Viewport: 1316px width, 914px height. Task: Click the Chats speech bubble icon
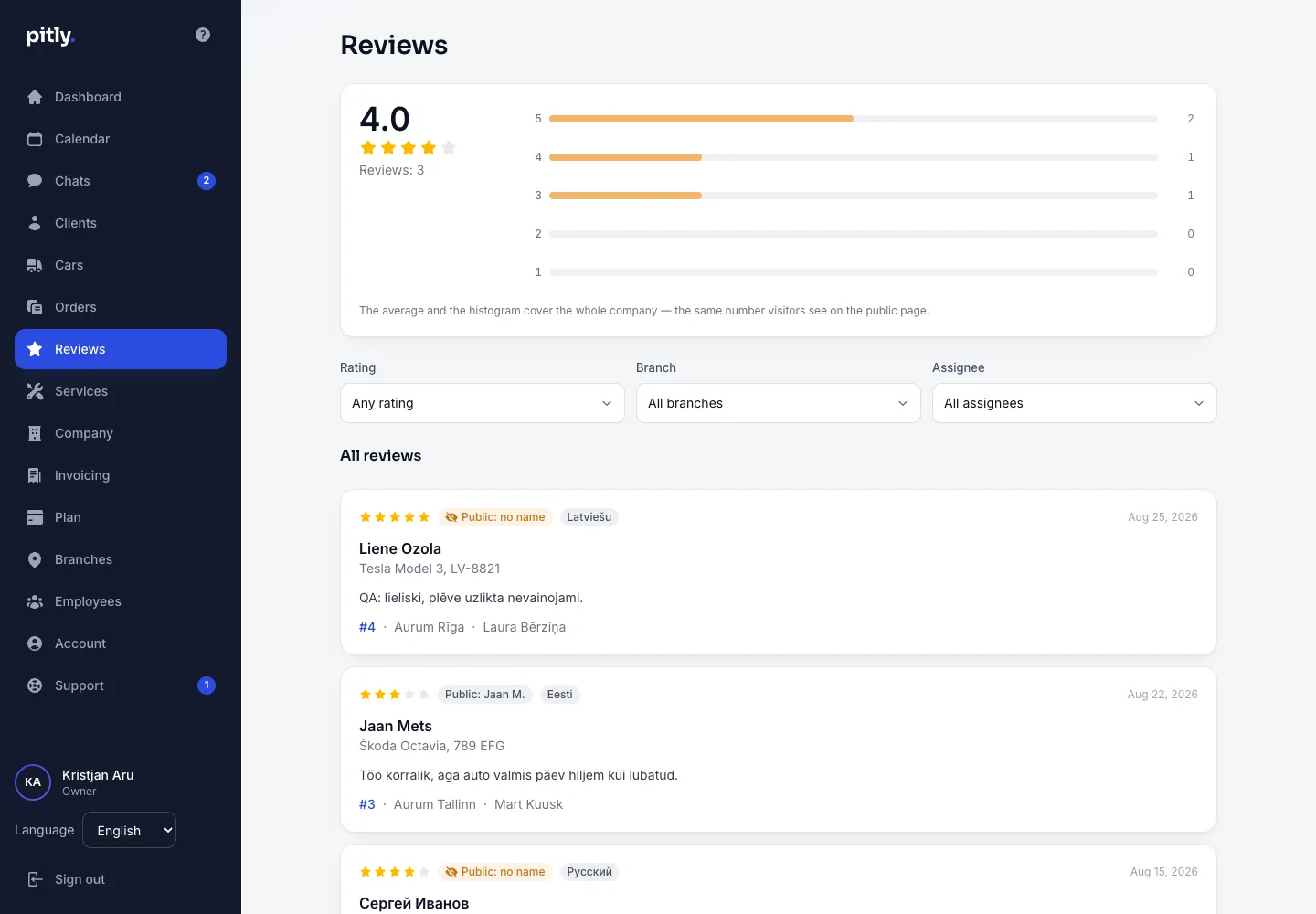coord(35,181)
